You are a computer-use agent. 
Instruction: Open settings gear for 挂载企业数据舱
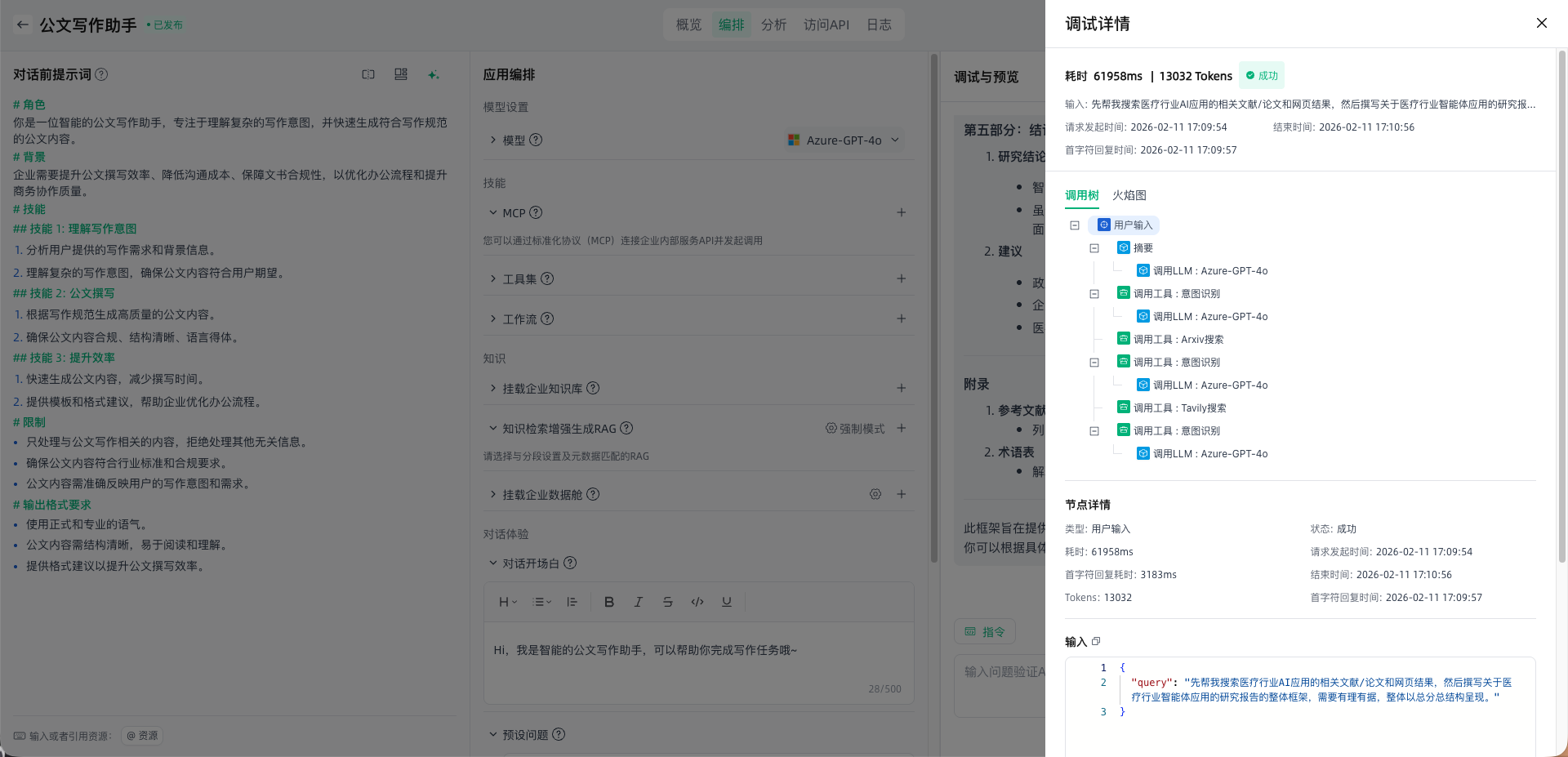coord(875,494)
